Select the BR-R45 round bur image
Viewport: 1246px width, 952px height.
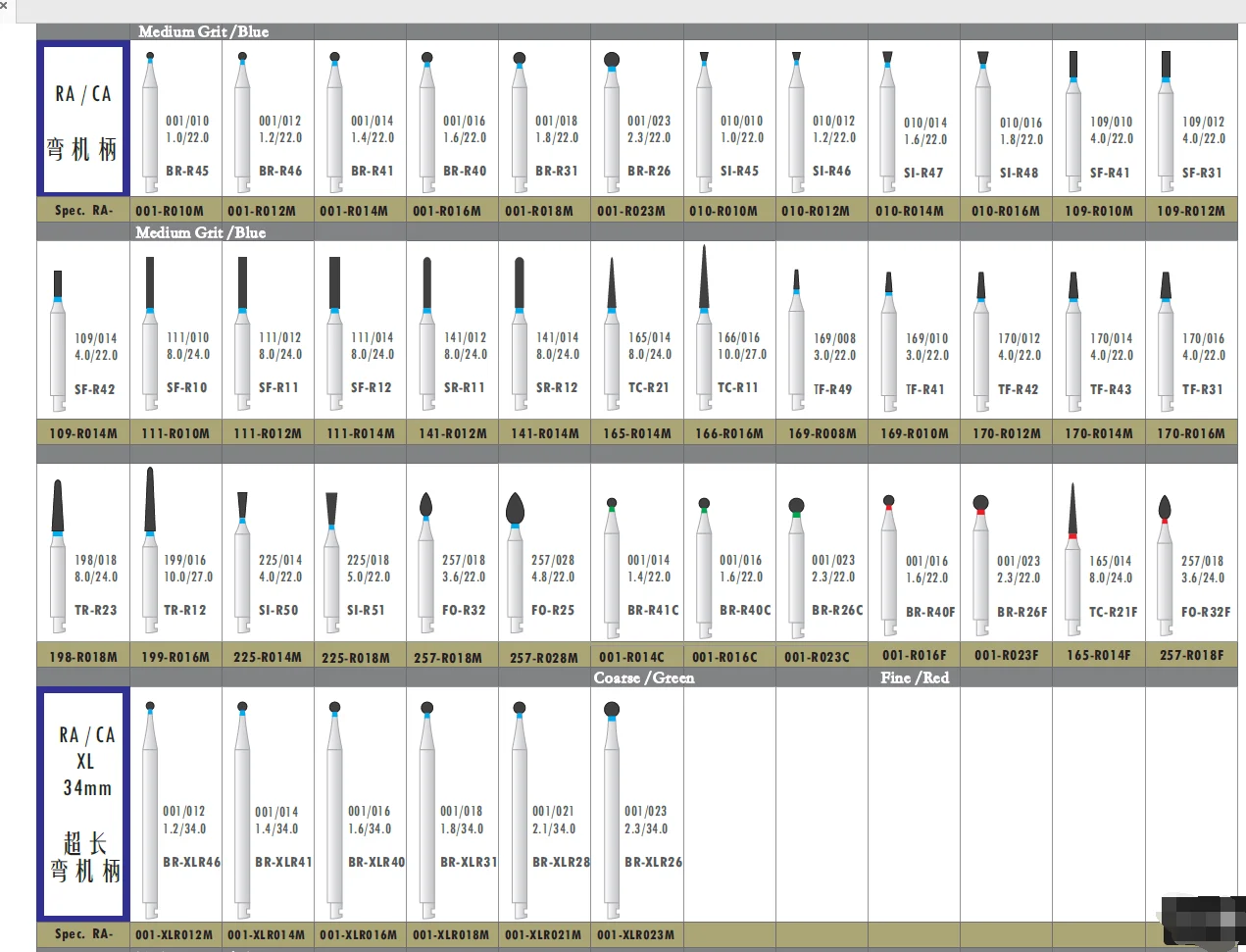150,123
